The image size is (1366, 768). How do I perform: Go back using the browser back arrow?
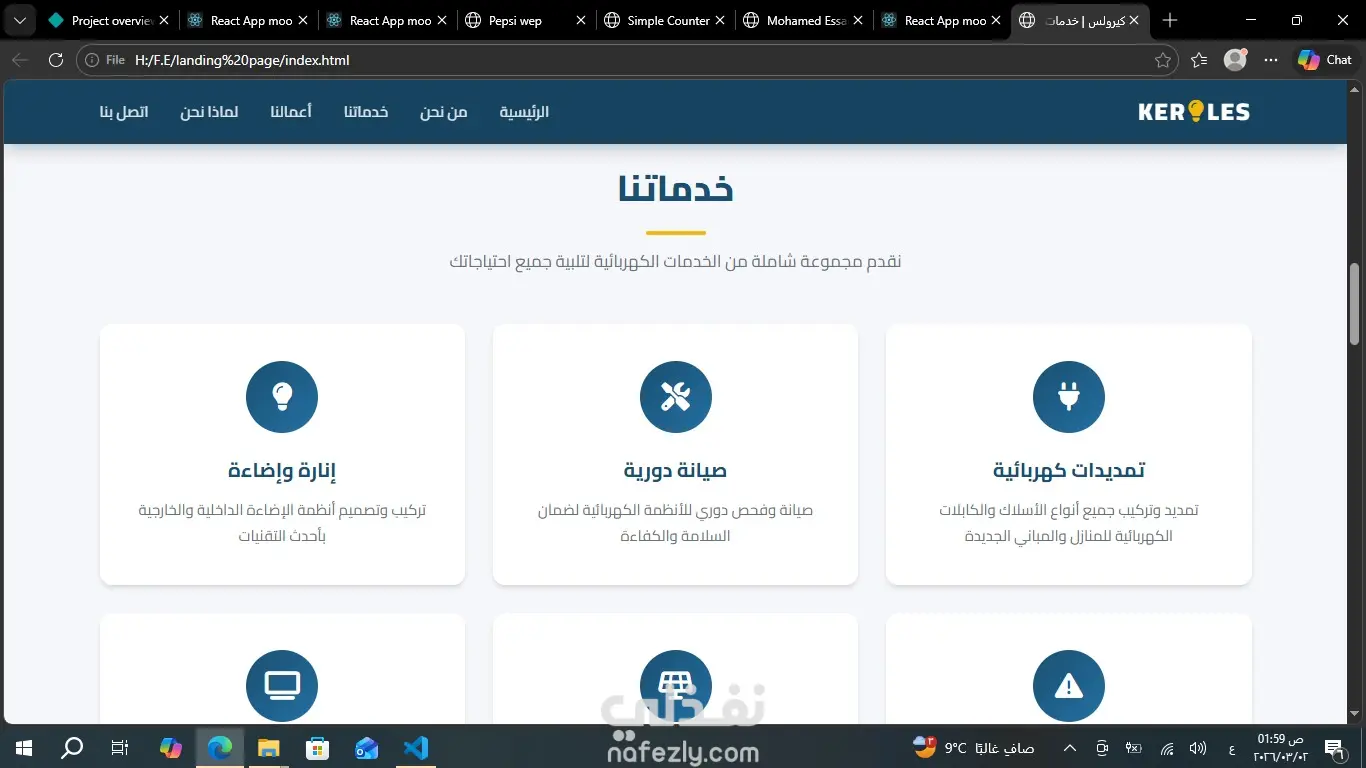coord(20,60)
